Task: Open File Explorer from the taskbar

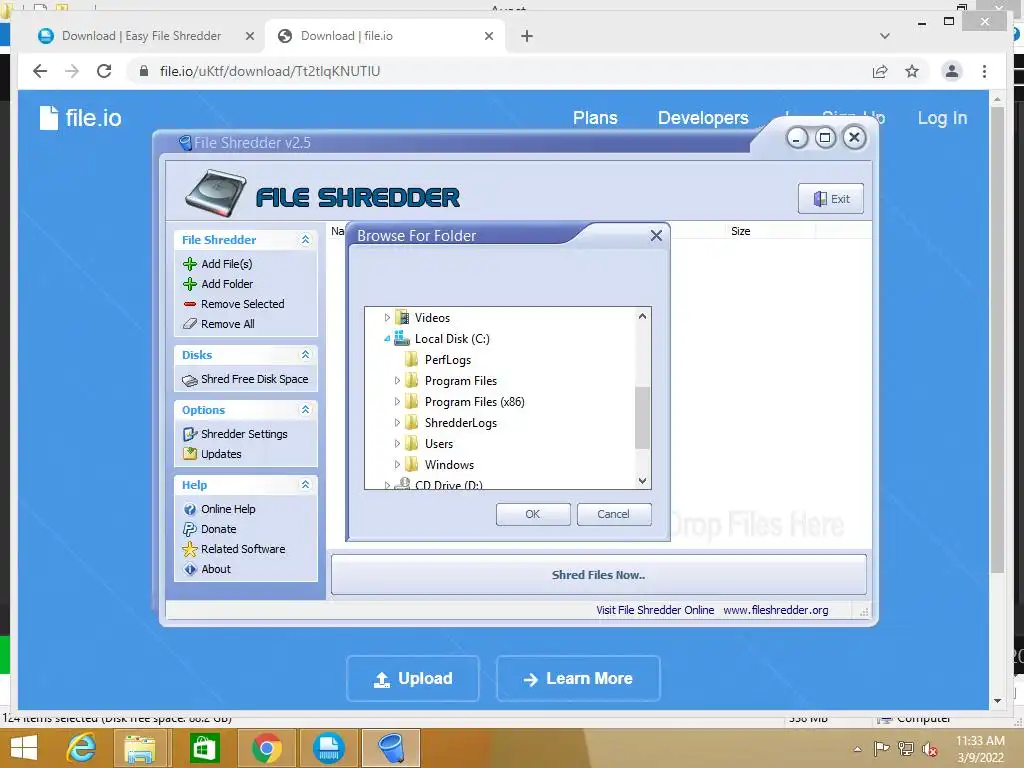Action: pyautogui.click(x=140, y=748)
